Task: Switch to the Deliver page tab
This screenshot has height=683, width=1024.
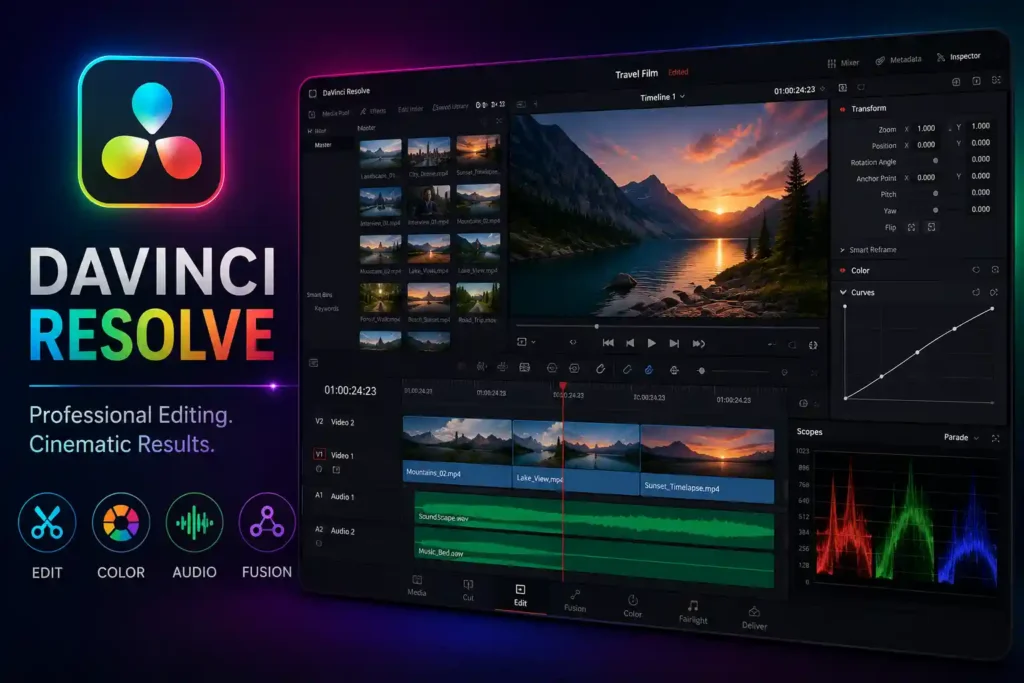Action: click(754, 618)
